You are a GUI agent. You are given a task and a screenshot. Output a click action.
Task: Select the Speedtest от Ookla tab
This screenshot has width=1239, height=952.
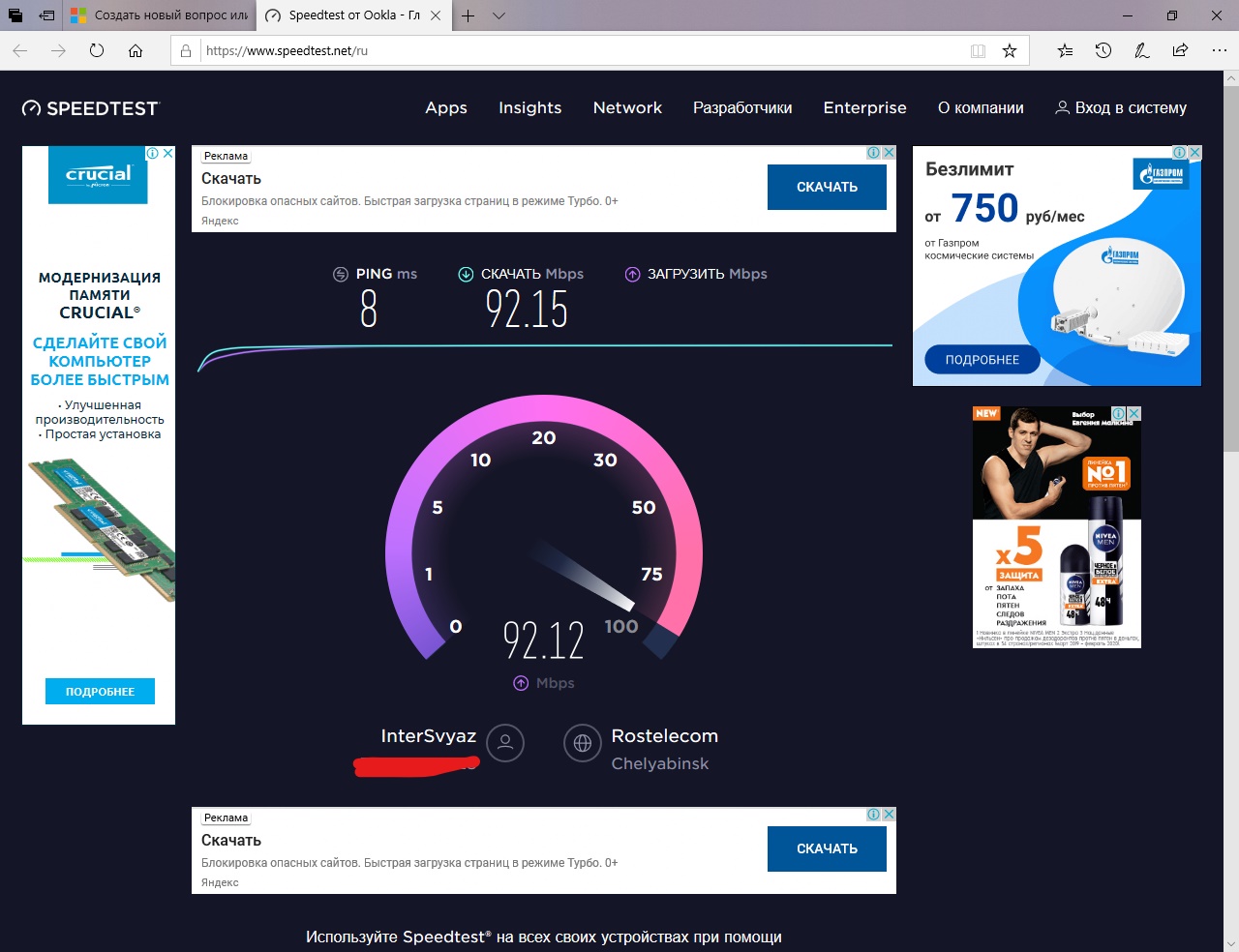pos(353,15)
